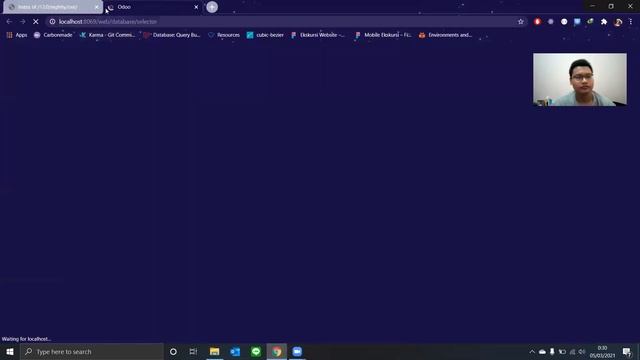This screenshot has width=640, height=360.
Task: Stop loading the page with the X button
Action: [x=36, y=22]
